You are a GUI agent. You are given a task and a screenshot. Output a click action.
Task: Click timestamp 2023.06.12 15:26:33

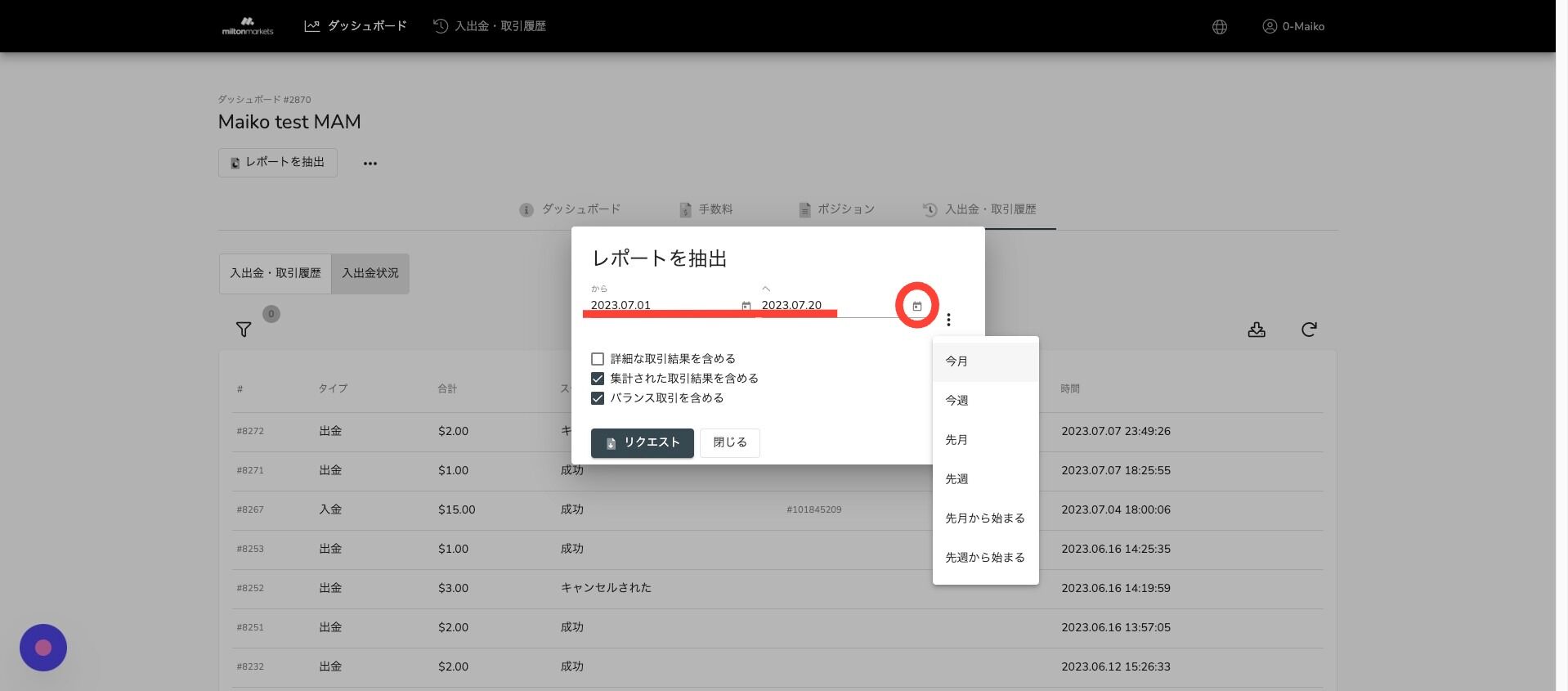pyautogui.click(x=1116, y=666)
